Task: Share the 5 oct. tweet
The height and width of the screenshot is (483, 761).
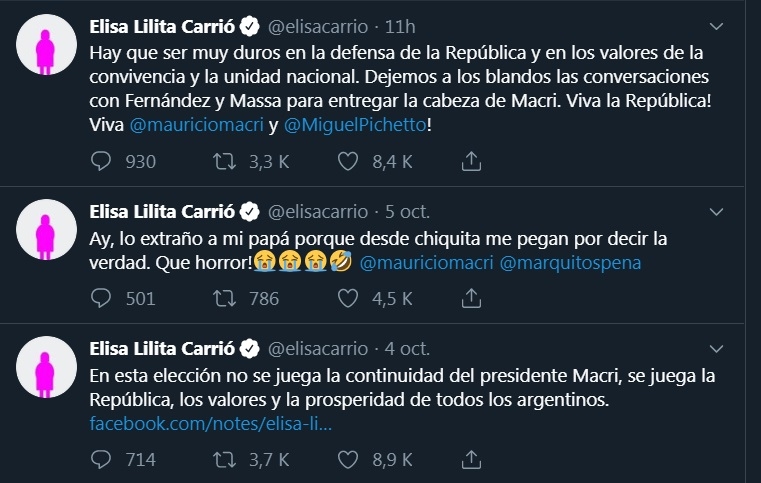Action: [471, 298]
